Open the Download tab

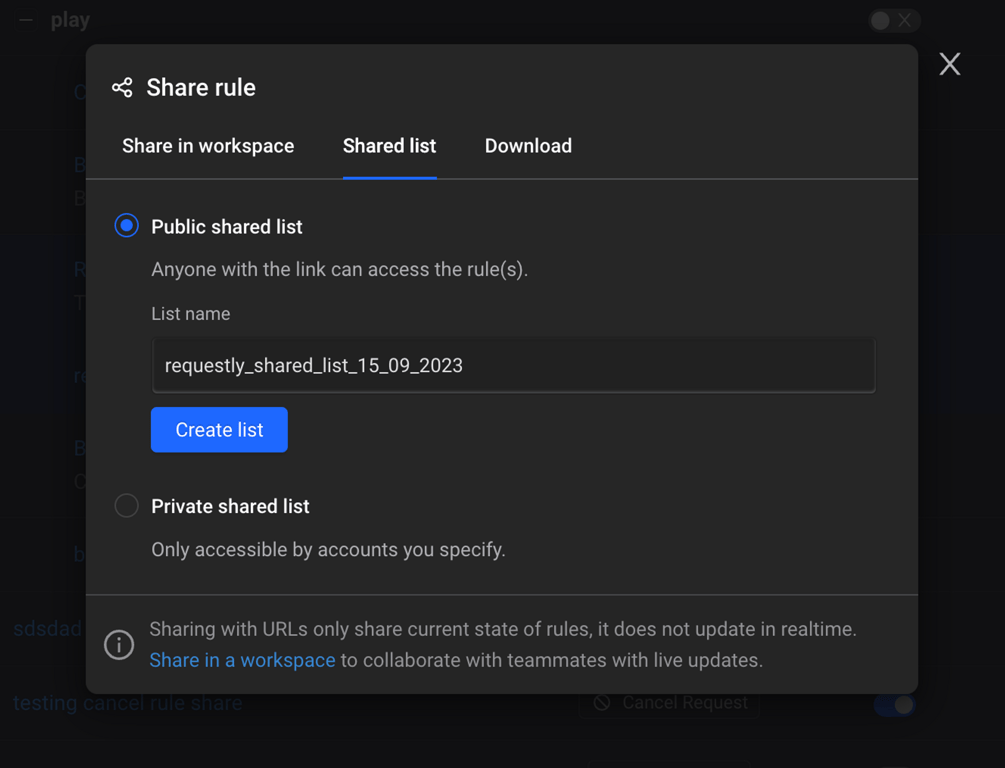[x=528, y=146]
